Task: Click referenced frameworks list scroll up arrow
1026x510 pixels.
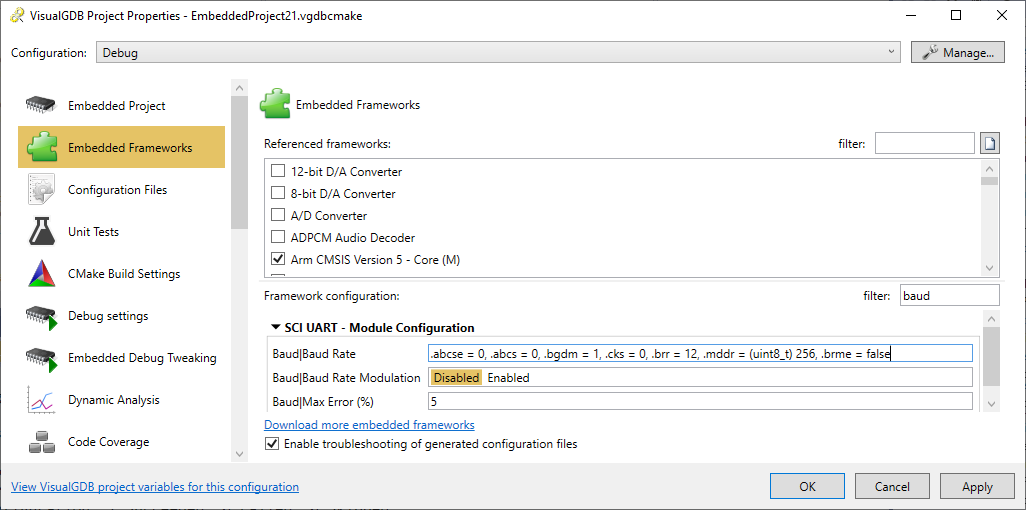Action: (989, 168)
